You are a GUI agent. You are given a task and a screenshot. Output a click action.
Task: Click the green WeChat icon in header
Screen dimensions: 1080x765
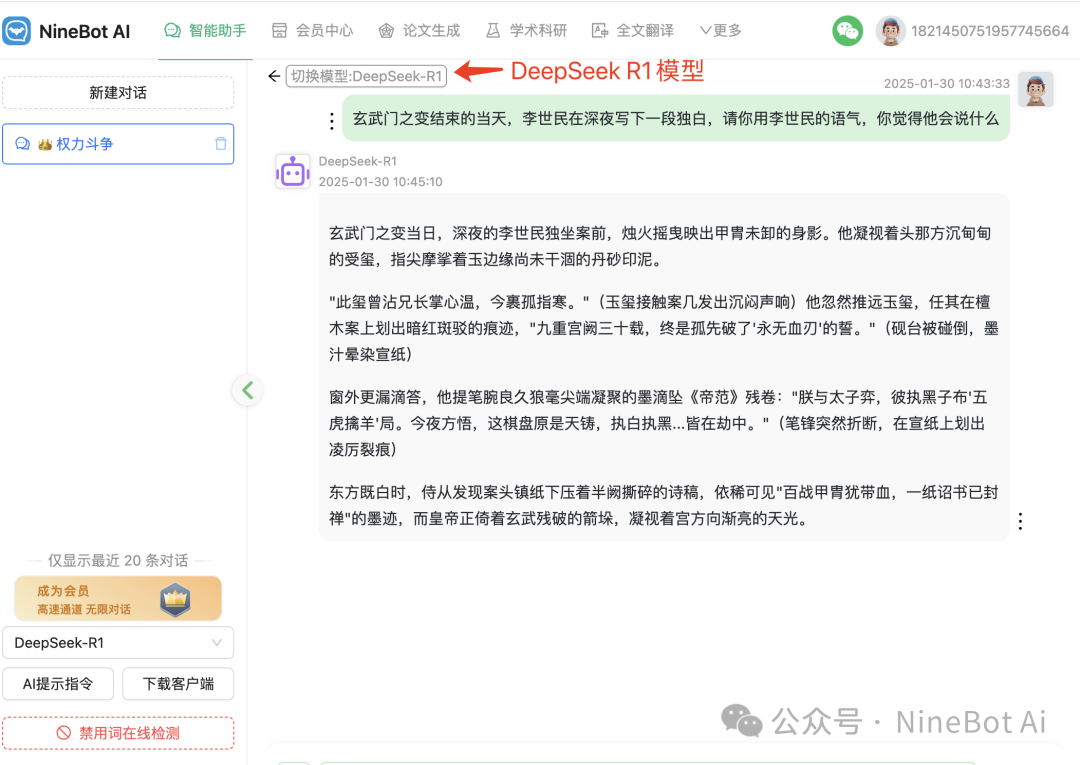[x=847, y=31]
